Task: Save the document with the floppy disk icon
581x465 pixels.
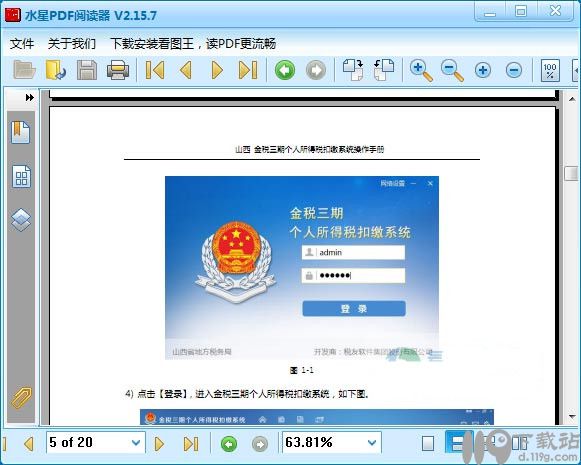Action: [x=87, y=70]
